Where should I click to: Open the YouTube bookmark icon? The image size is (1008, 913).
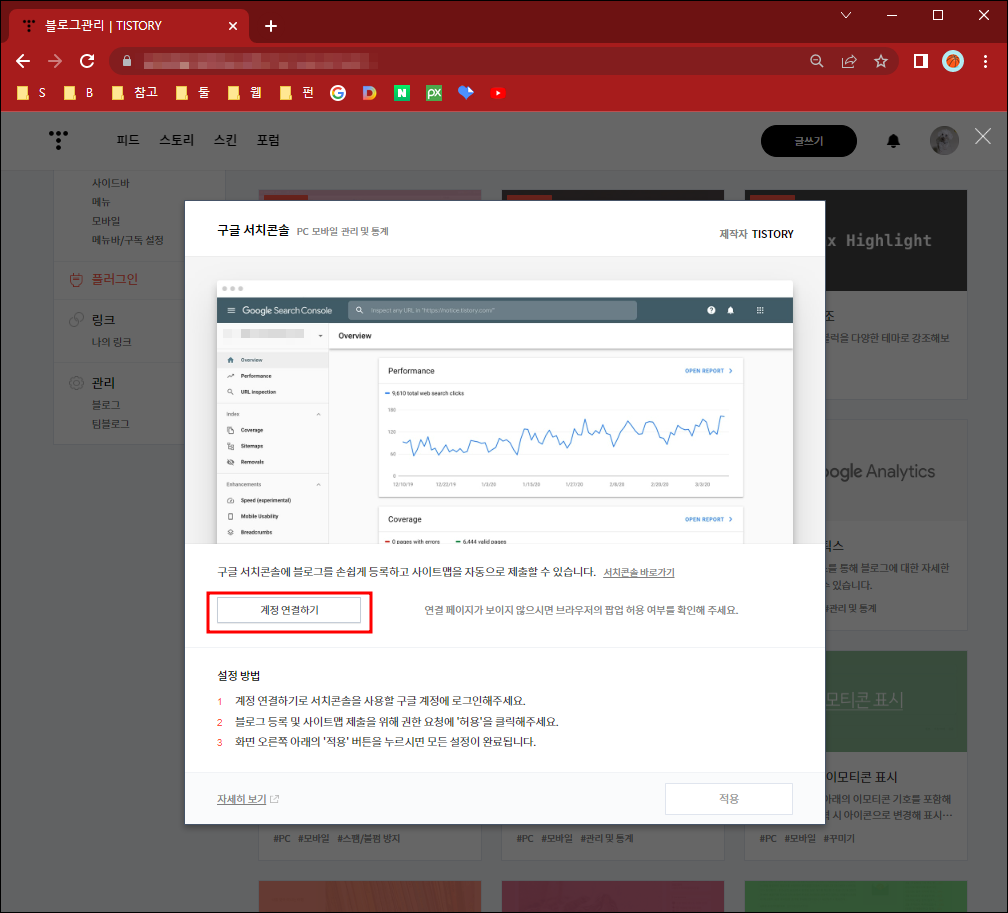click(x=498, y=92)
